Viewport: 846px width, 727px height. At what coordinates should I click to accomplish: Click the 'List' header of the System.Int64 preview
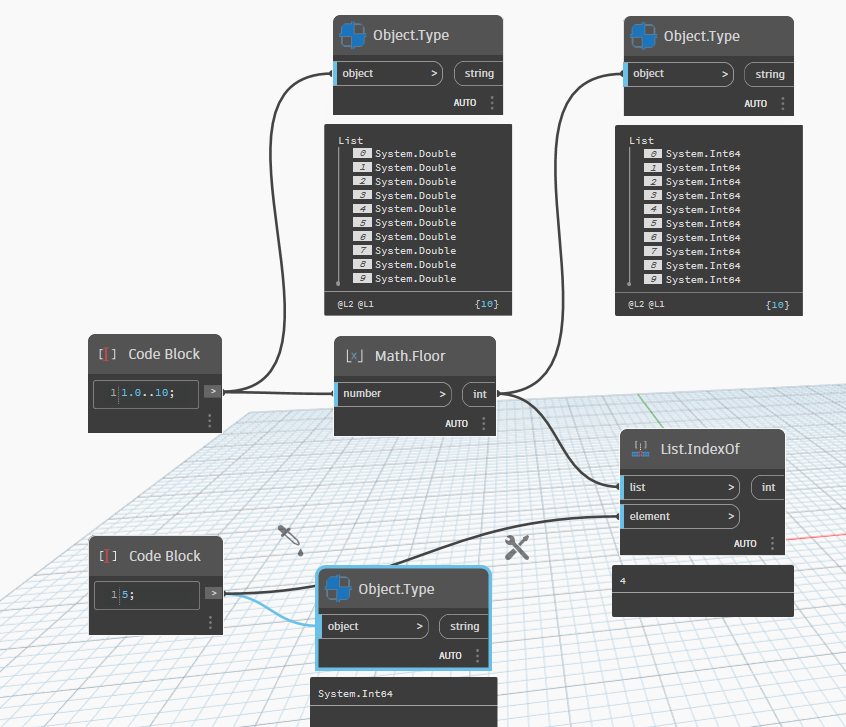642,140
